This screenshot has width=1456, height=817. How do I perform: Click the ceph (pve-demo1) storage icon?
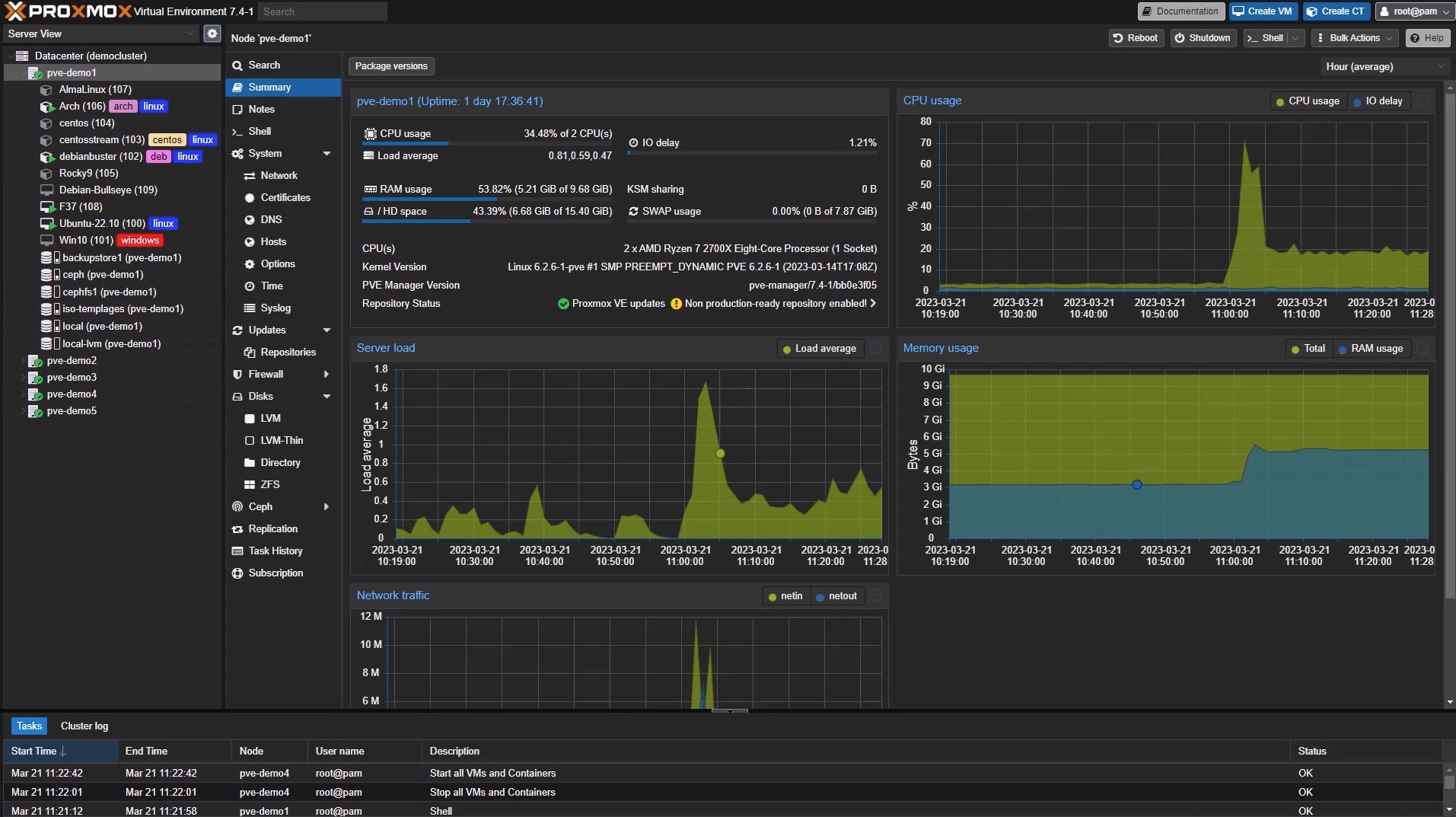(x=49, y=274)
